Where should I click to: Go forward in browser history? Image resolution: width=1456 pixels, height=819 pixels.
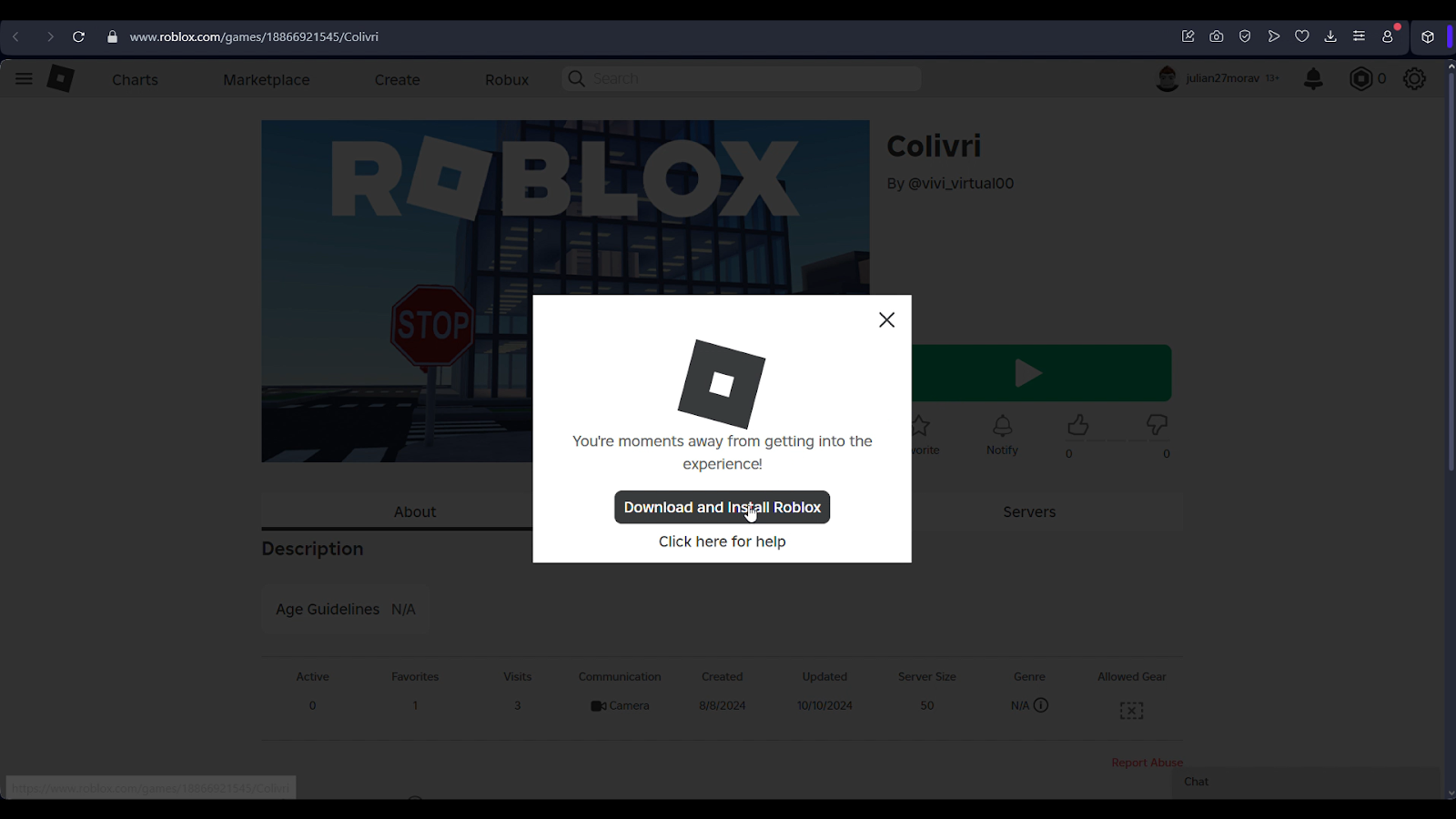click(x=50, y=36)
